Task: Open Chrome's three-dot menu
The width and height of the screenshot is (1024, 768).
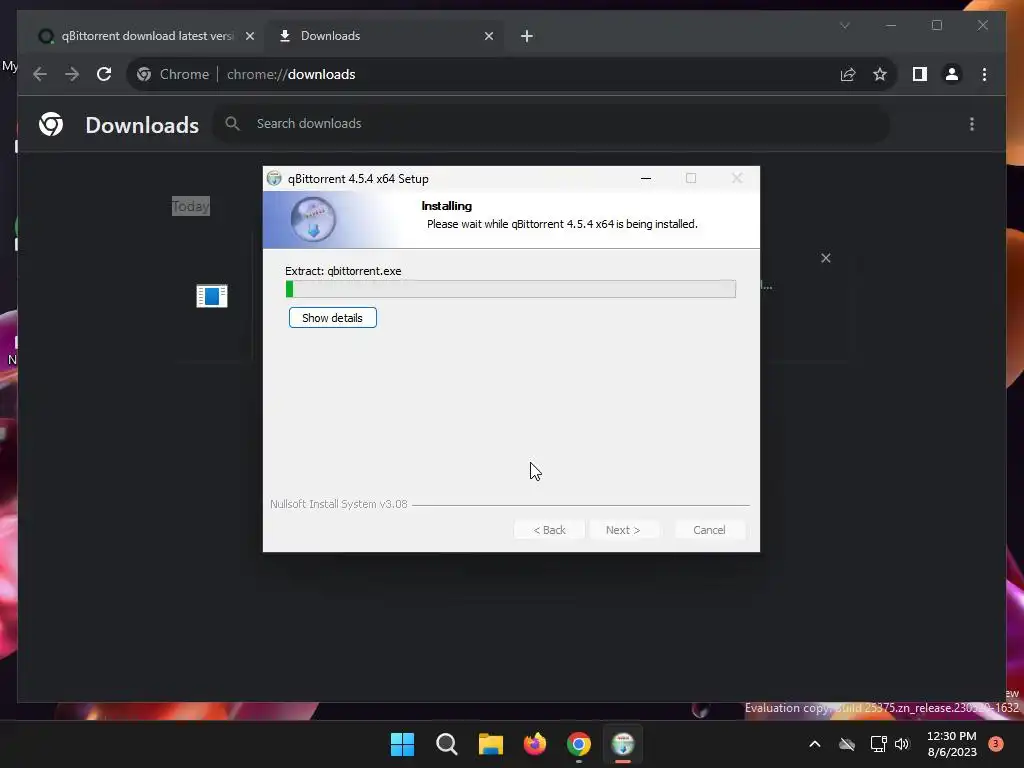Action: coord(984,74)
